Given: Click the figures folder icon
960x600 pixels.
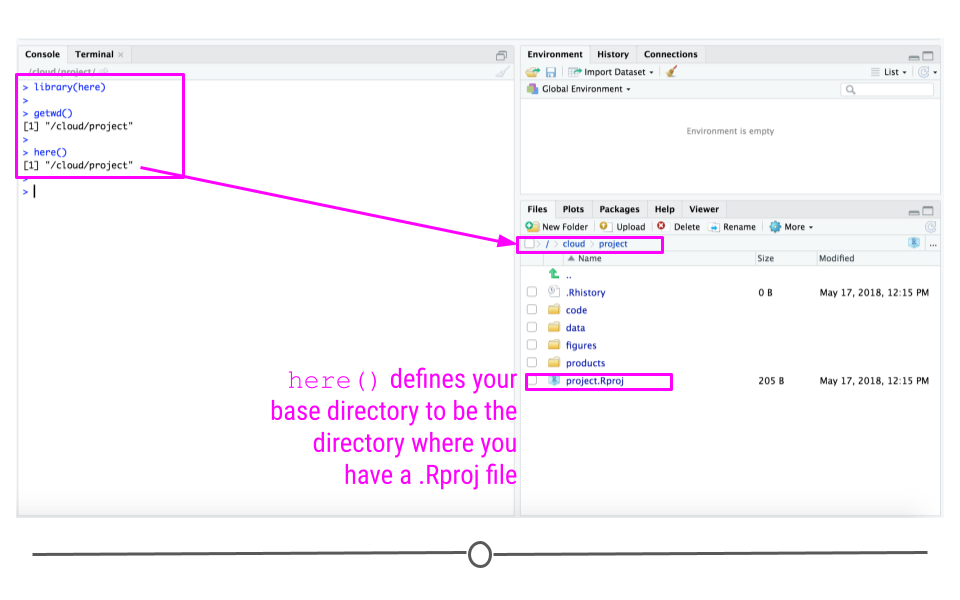Looking at the screenshot, I should point(554,345).
